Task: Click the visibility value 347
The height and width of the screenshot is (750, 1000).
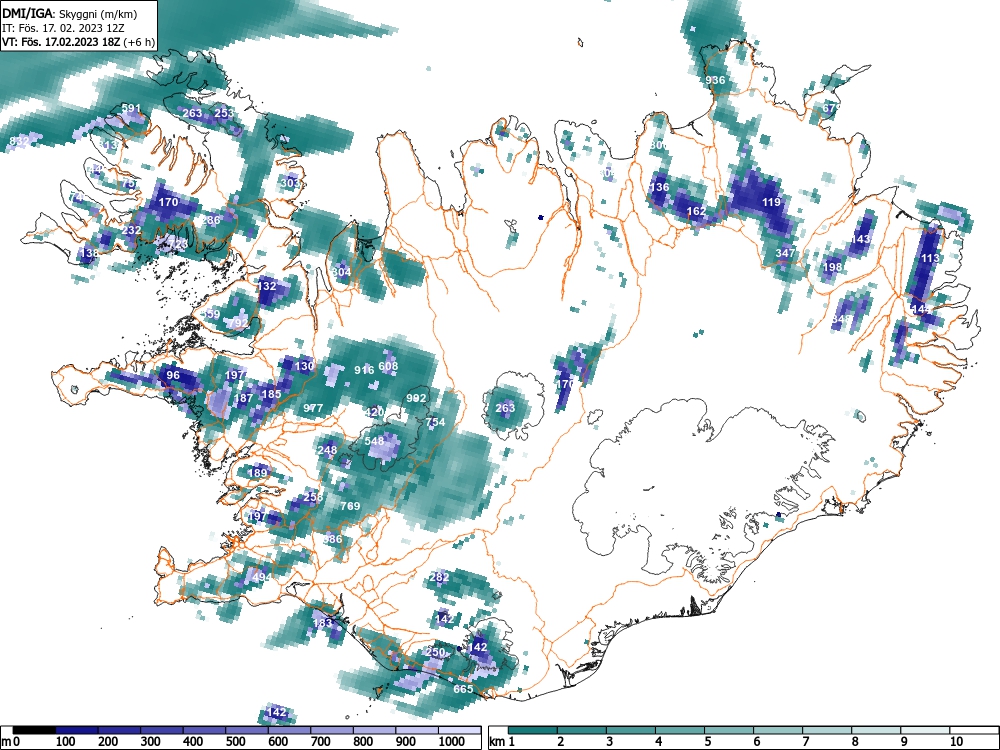Action: click(785, 253)
